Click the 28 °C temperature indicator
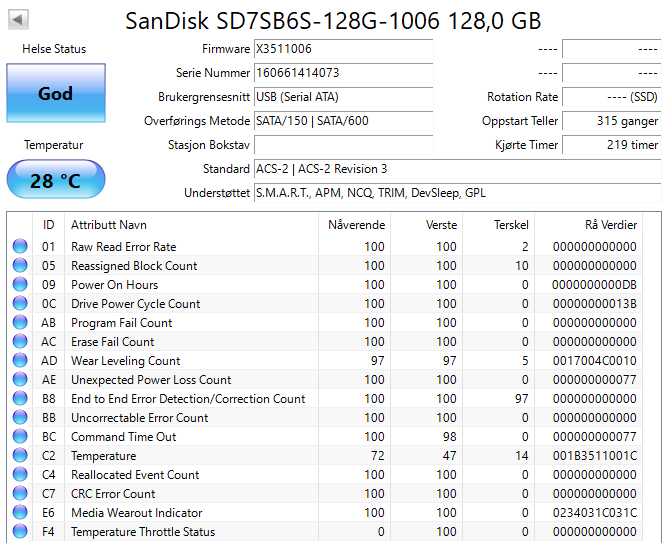The image size is (667, 543). [55, 181]
